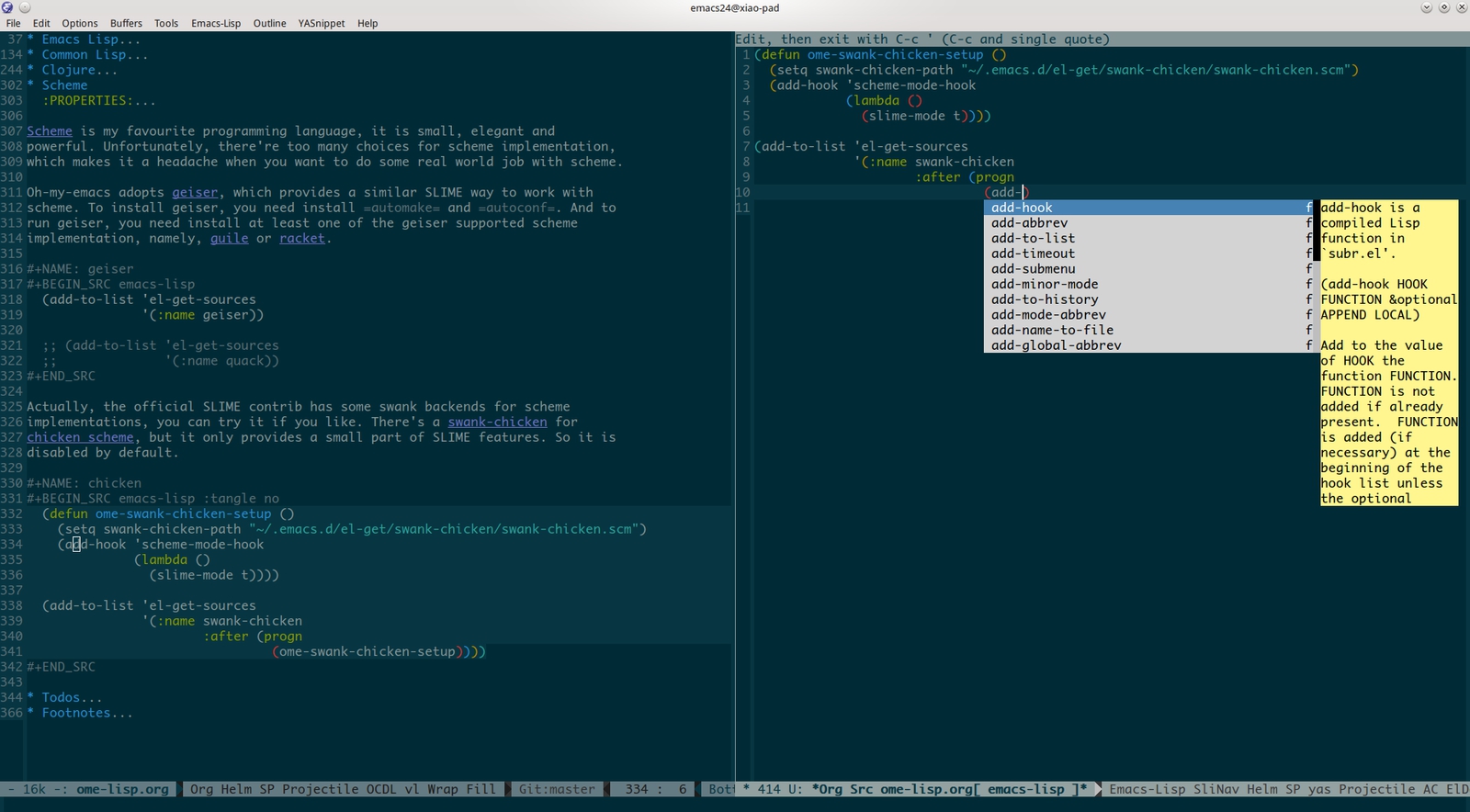
Task: Click the add-hook documentation popup
Action: [1389, 353]
